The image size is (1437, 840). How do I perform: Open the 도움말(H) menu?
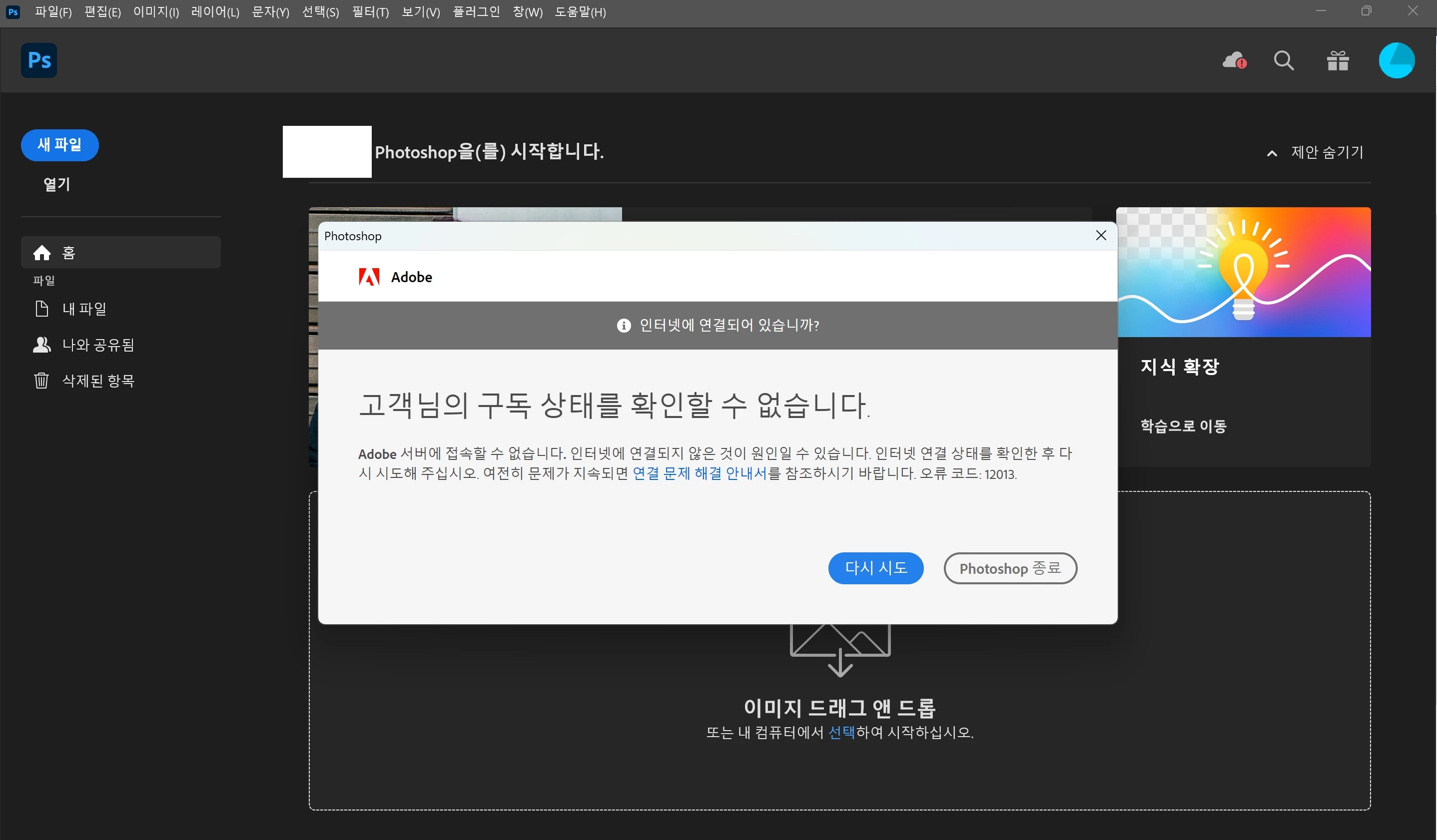coord(580,12)
